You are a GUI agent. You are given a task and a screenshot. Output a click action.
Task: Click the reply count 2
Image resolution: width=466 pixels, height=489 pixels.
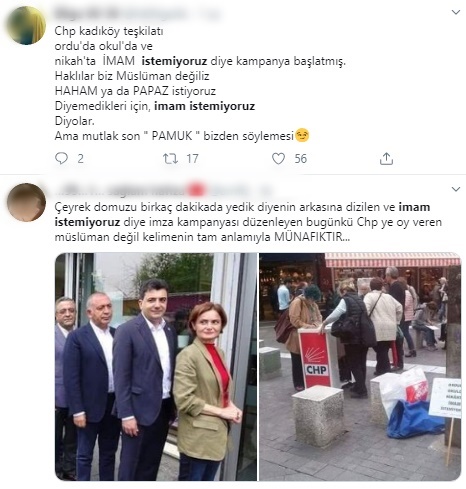point(80,159)
